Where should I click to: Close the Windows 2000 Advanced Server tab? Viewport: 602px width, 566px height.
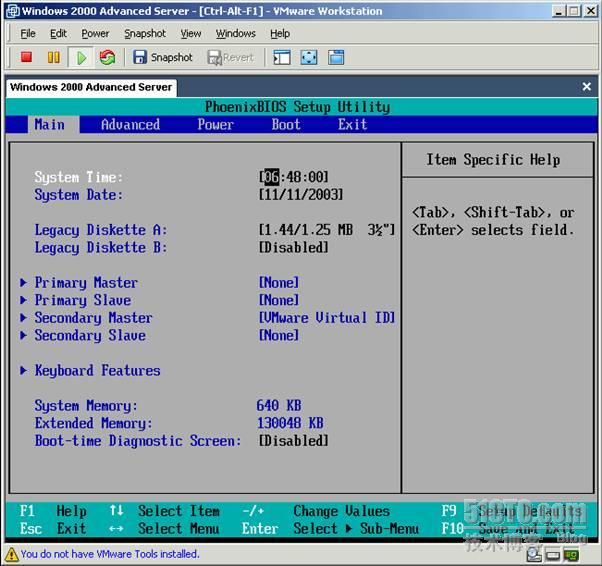pos(586,87)
